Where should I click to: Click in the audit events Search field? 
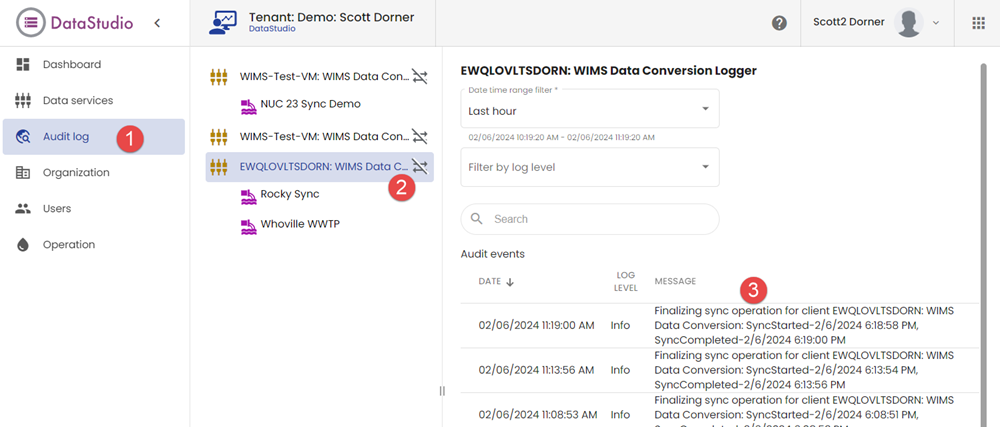point(600,219)
